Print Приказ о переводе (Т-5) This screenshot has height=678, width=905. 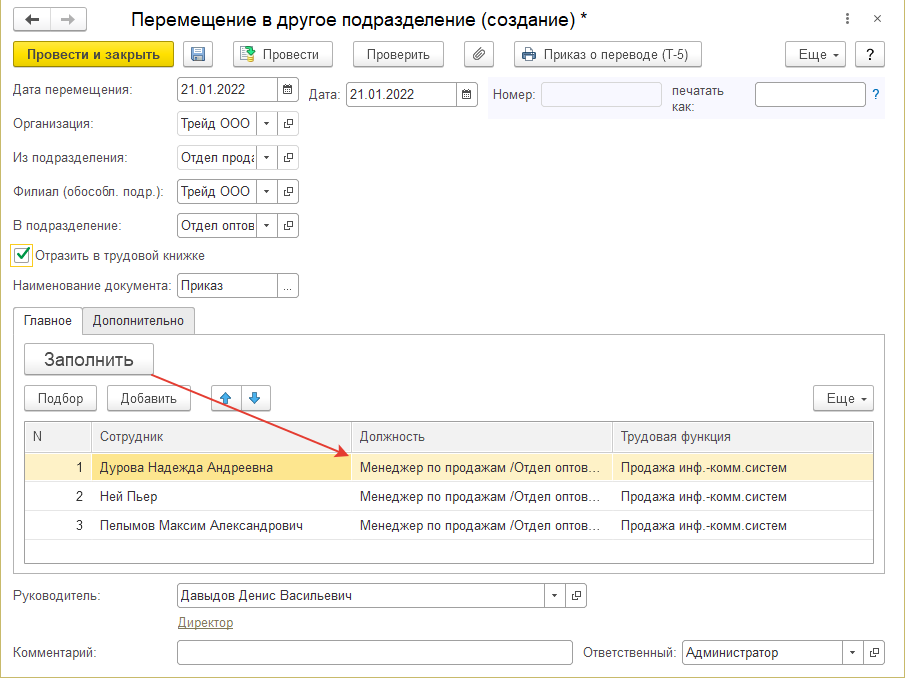tap(607, 55)
